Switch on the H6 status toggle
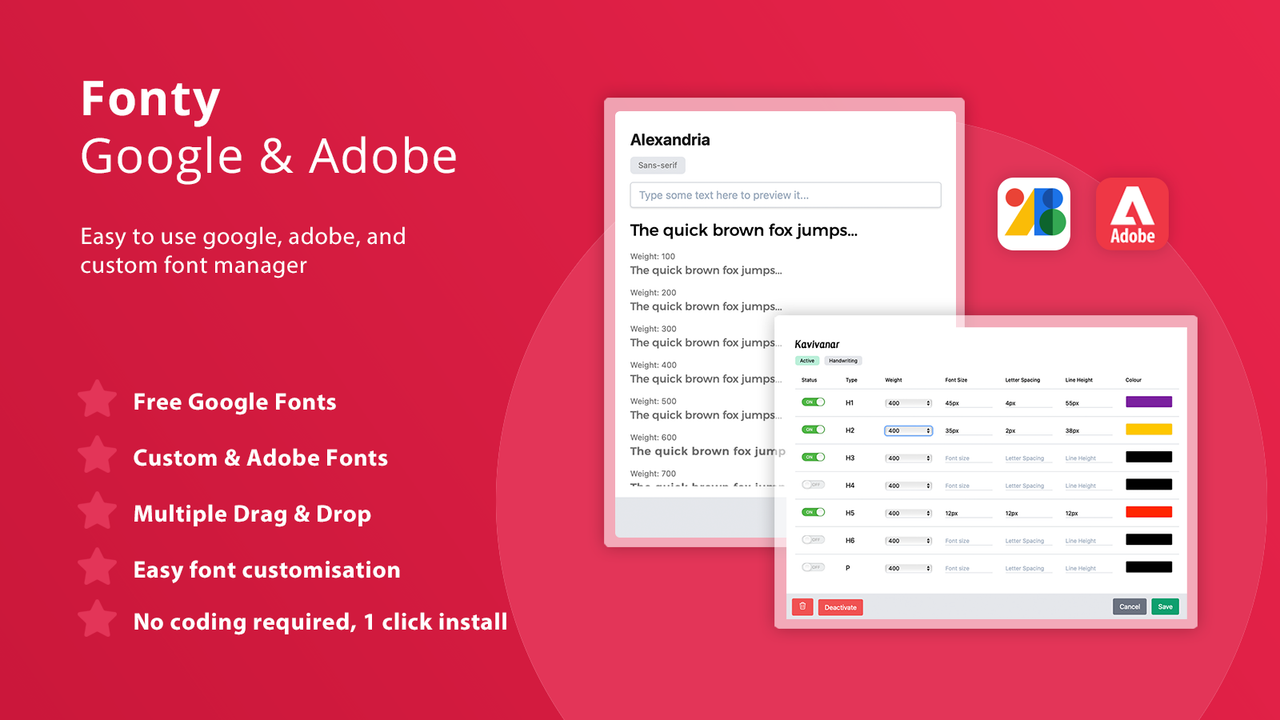The width and height of the screenshot is (1280, 720). tap(813, 540)
